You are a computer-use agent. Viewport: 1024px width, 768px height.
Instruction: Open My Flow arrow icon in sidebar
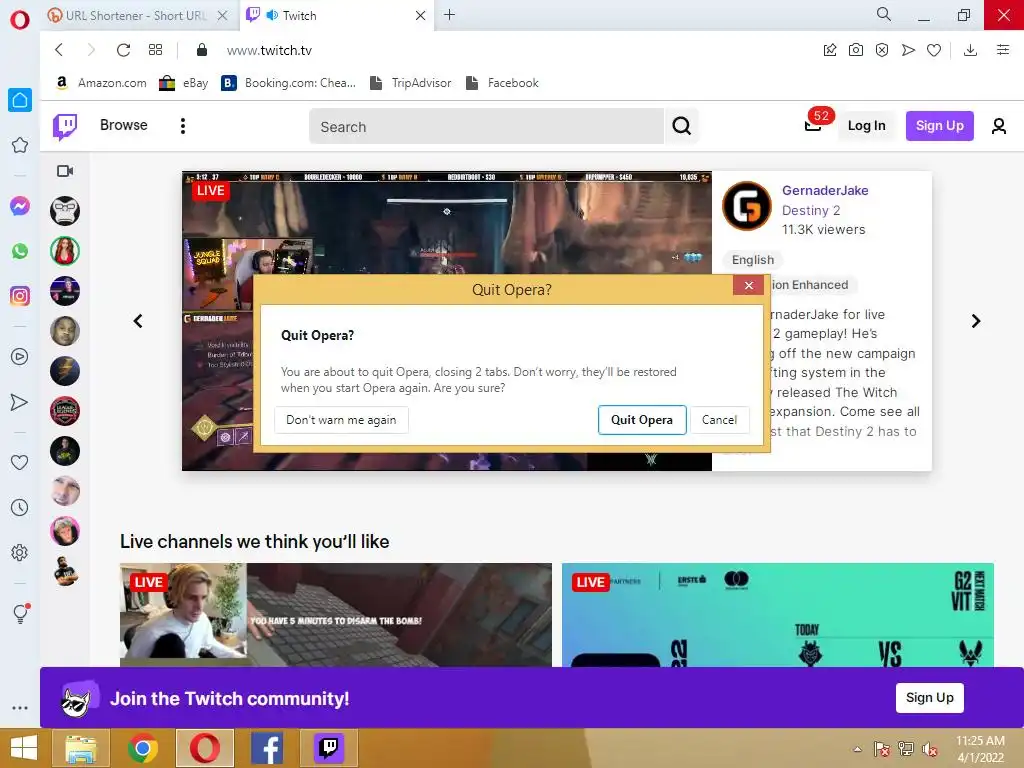pyautogui.click(x=20, y=402)
